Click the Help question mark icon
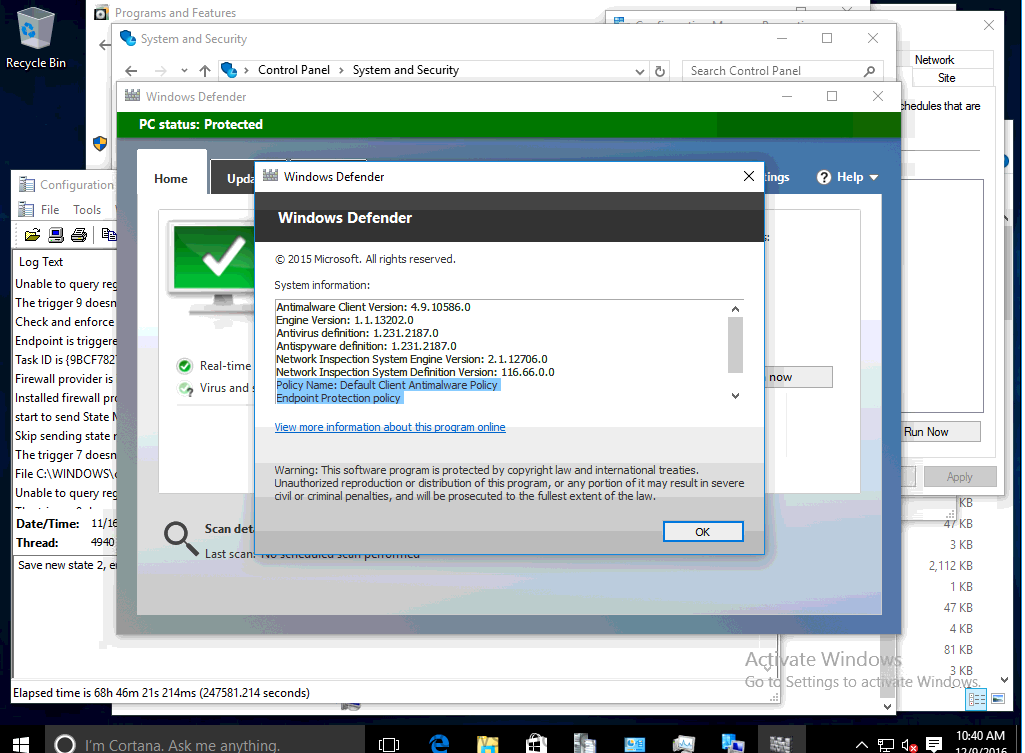 pos(824,177)
